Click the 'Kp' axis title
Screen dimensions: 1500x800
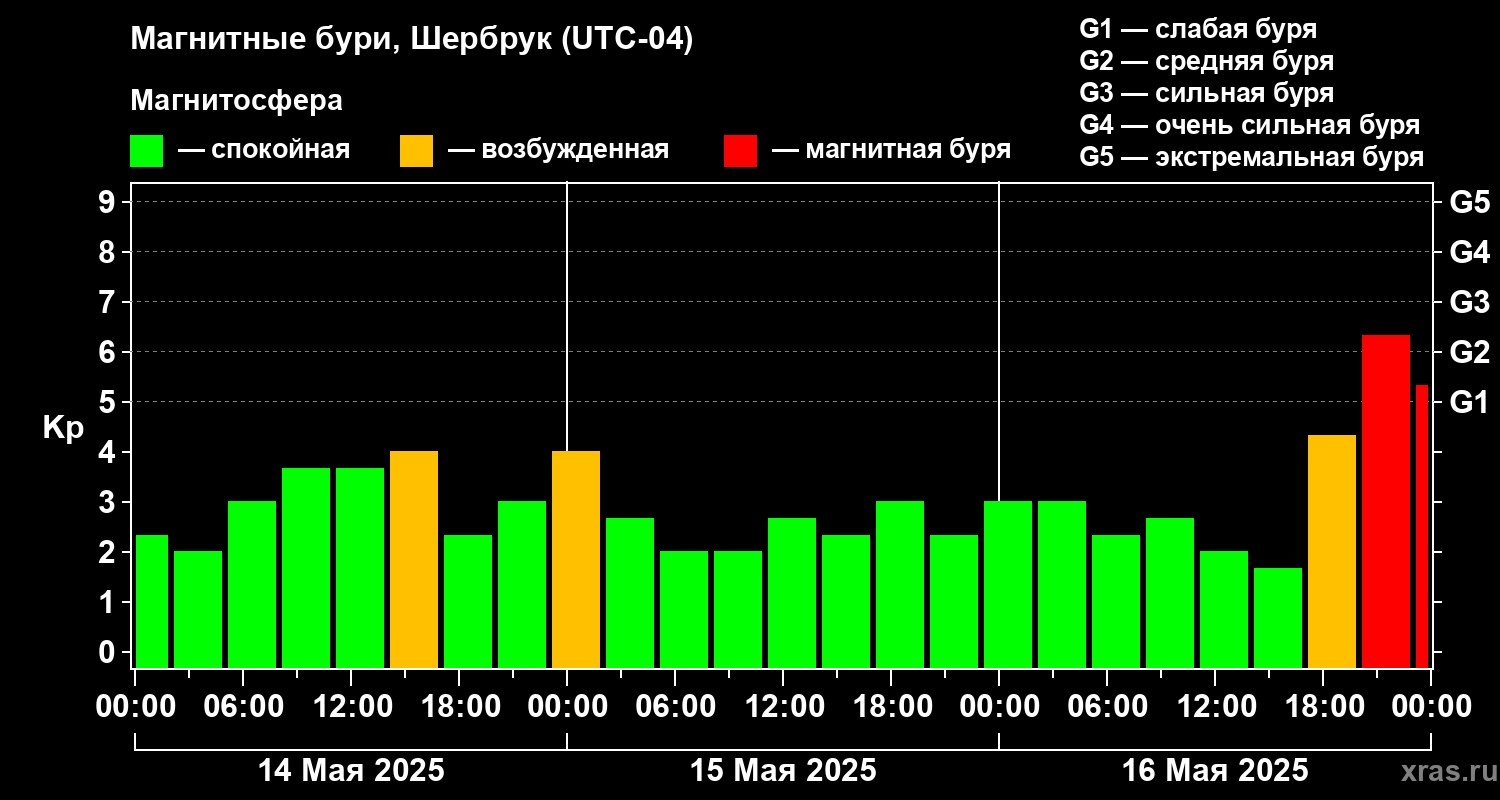point(63,428)
